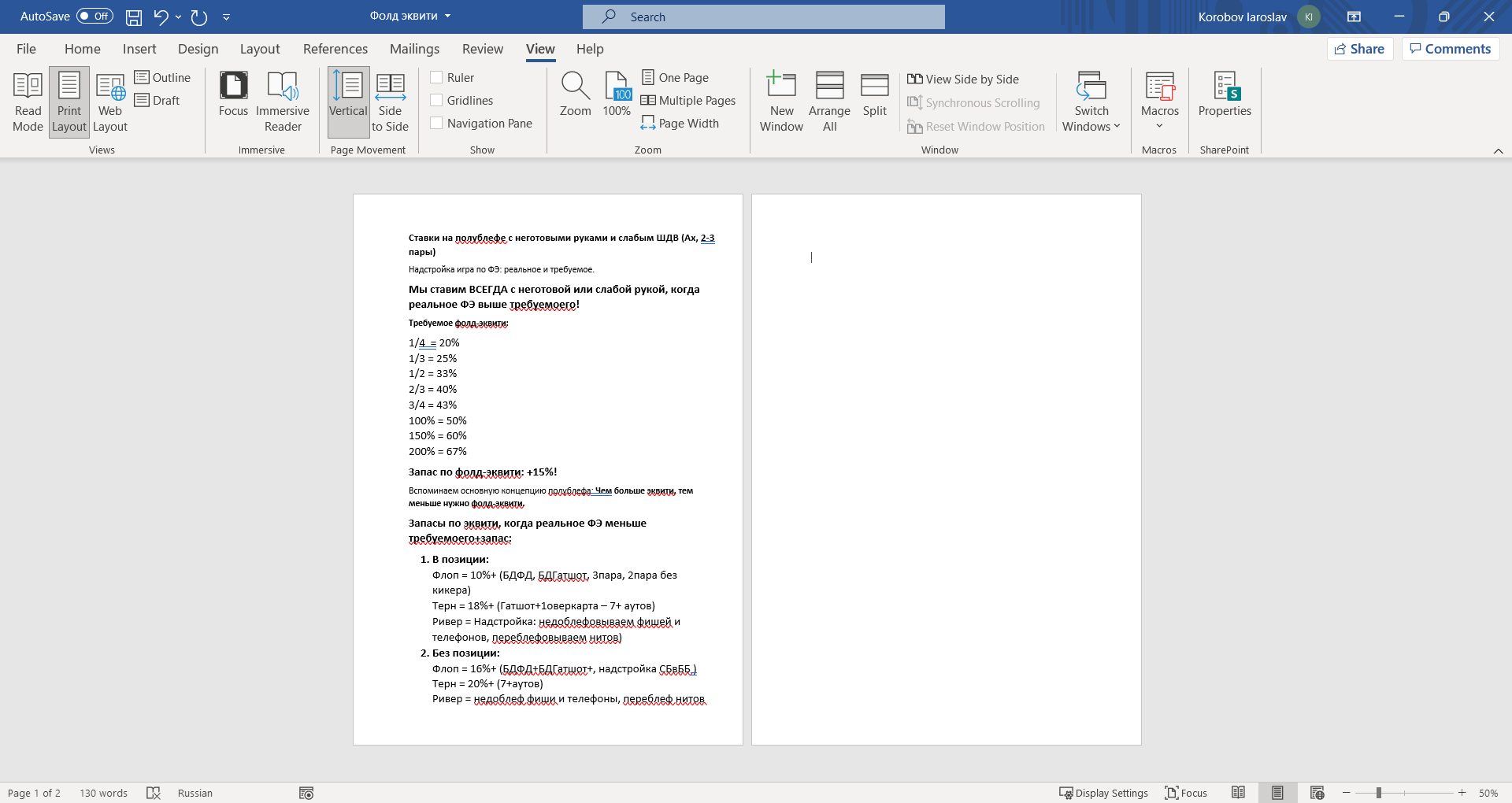Open the References tab
This screenshot has height=803, width=1512.
click(x=335, y=49)
